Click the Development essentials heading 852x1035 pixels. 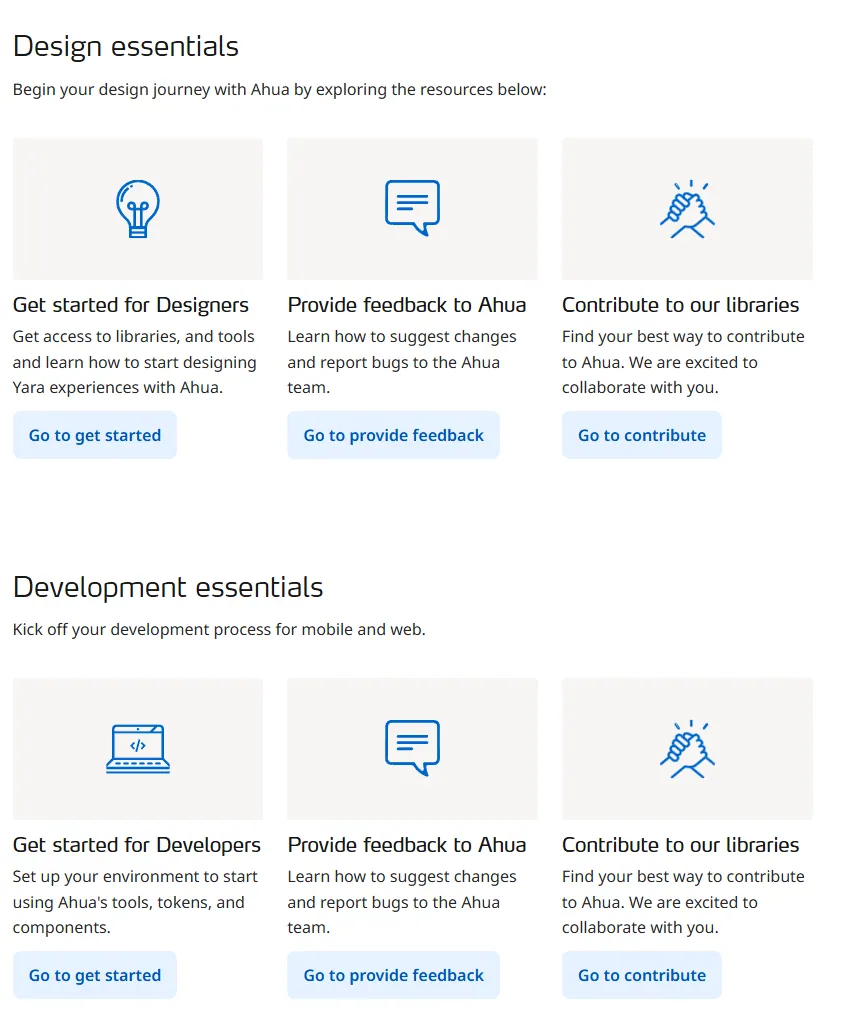tap(168, 587)
